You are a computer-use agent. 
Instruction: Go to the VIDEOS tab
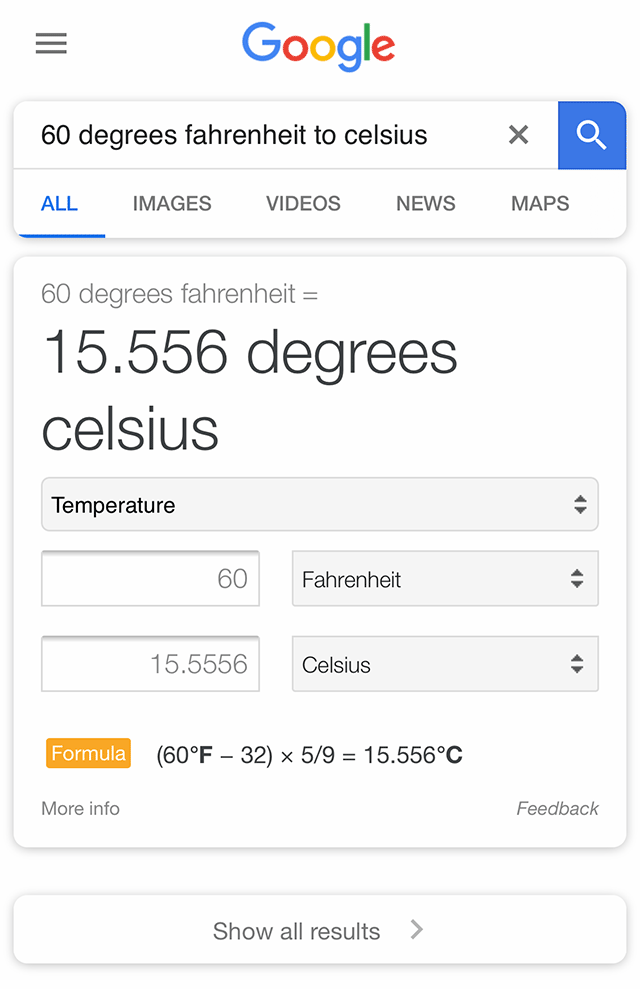(x=303, y=204)
